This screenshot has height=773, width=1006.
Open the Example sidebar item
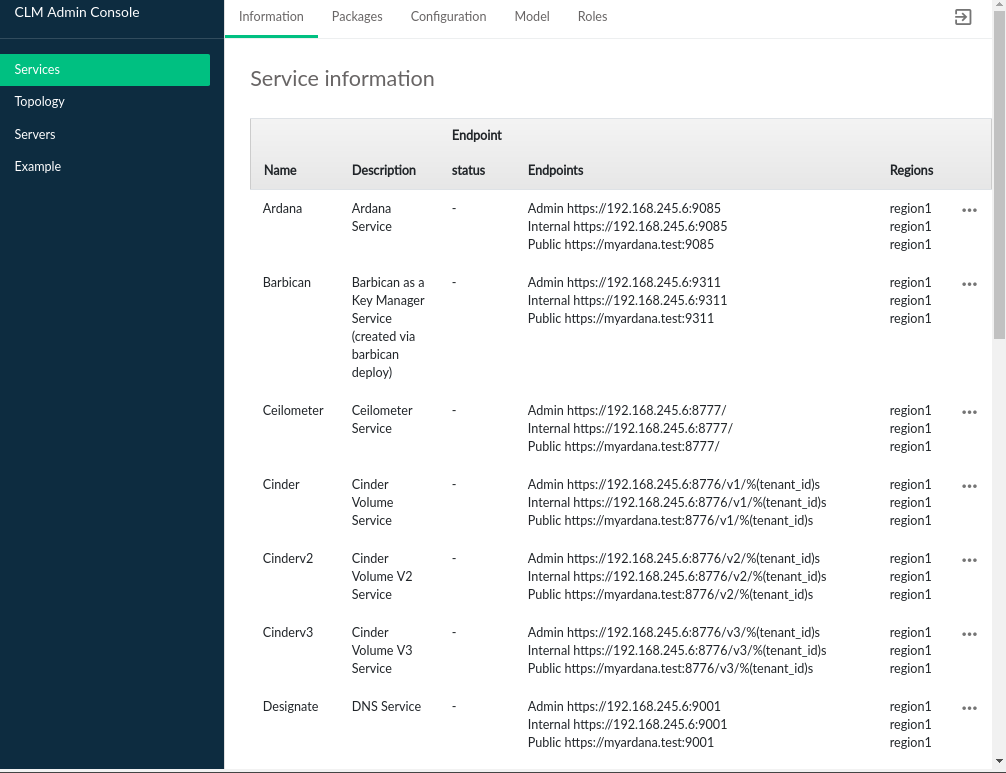(38, 166)
